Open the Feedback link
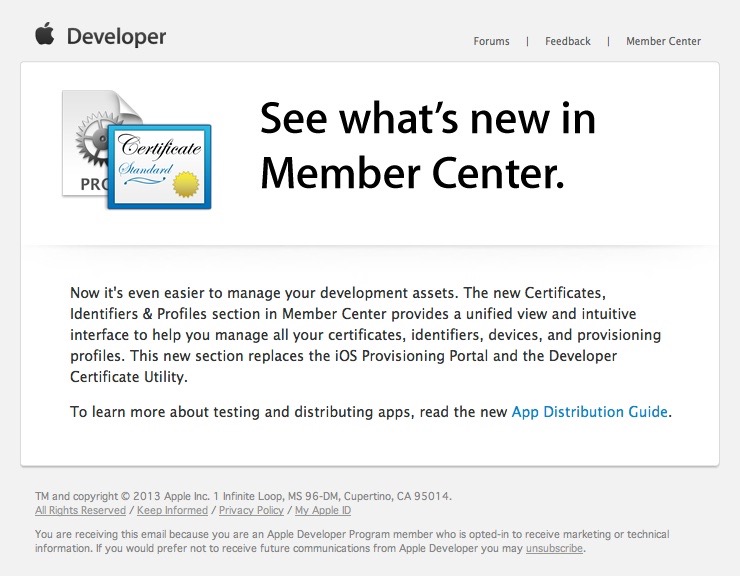 tap(568, 42)
